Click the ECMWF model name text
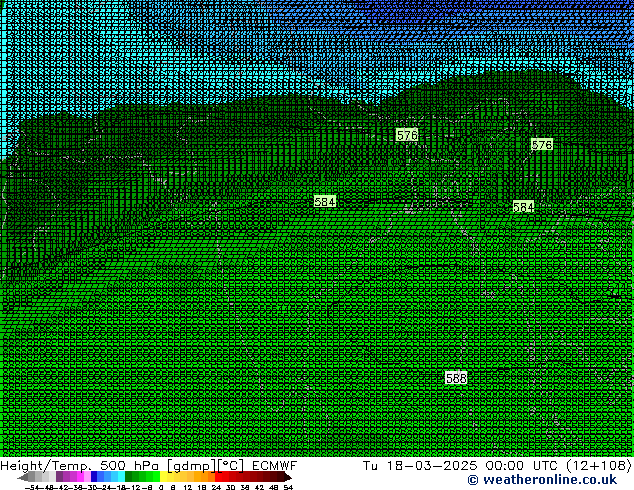The image size is (634, 490). (275, 466)
